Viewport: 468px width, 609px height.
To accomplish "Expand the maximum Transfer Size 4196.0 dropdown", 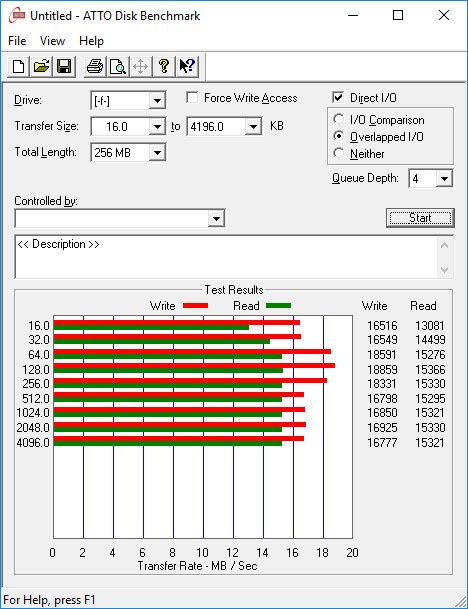I will (x=253, y=127).
